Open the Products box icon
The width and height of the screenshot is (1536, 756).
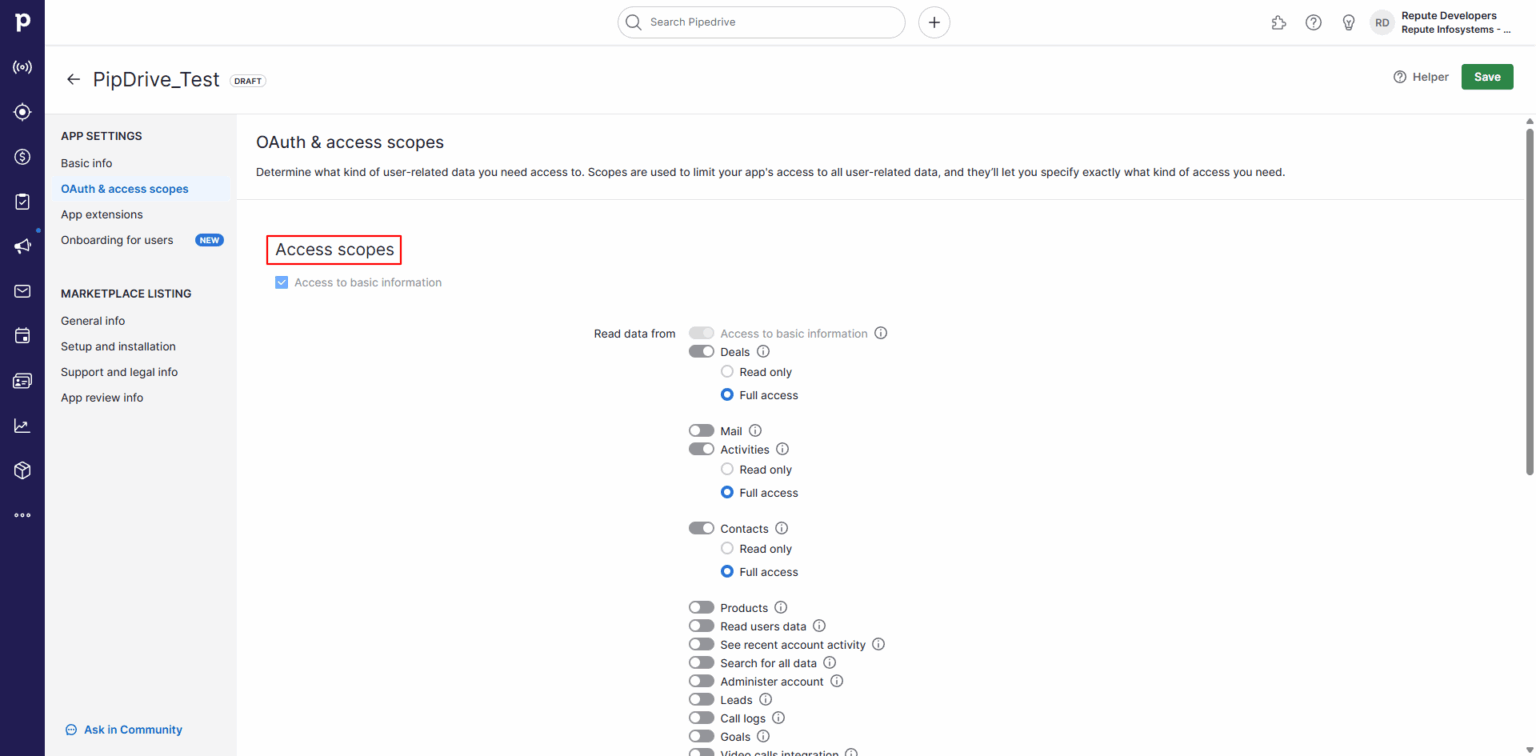[22, 470]
